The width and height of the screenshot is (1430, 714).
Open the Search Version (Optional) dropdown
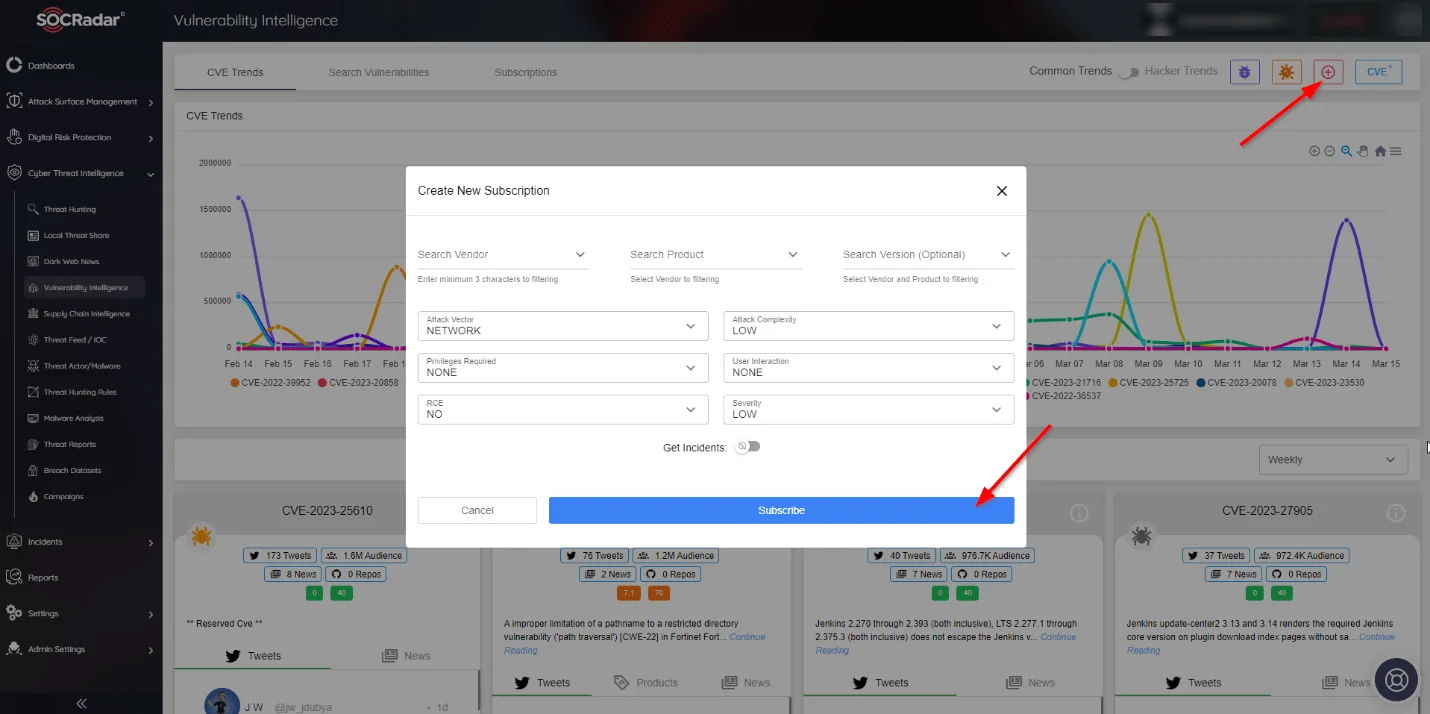tap(928, 255)
